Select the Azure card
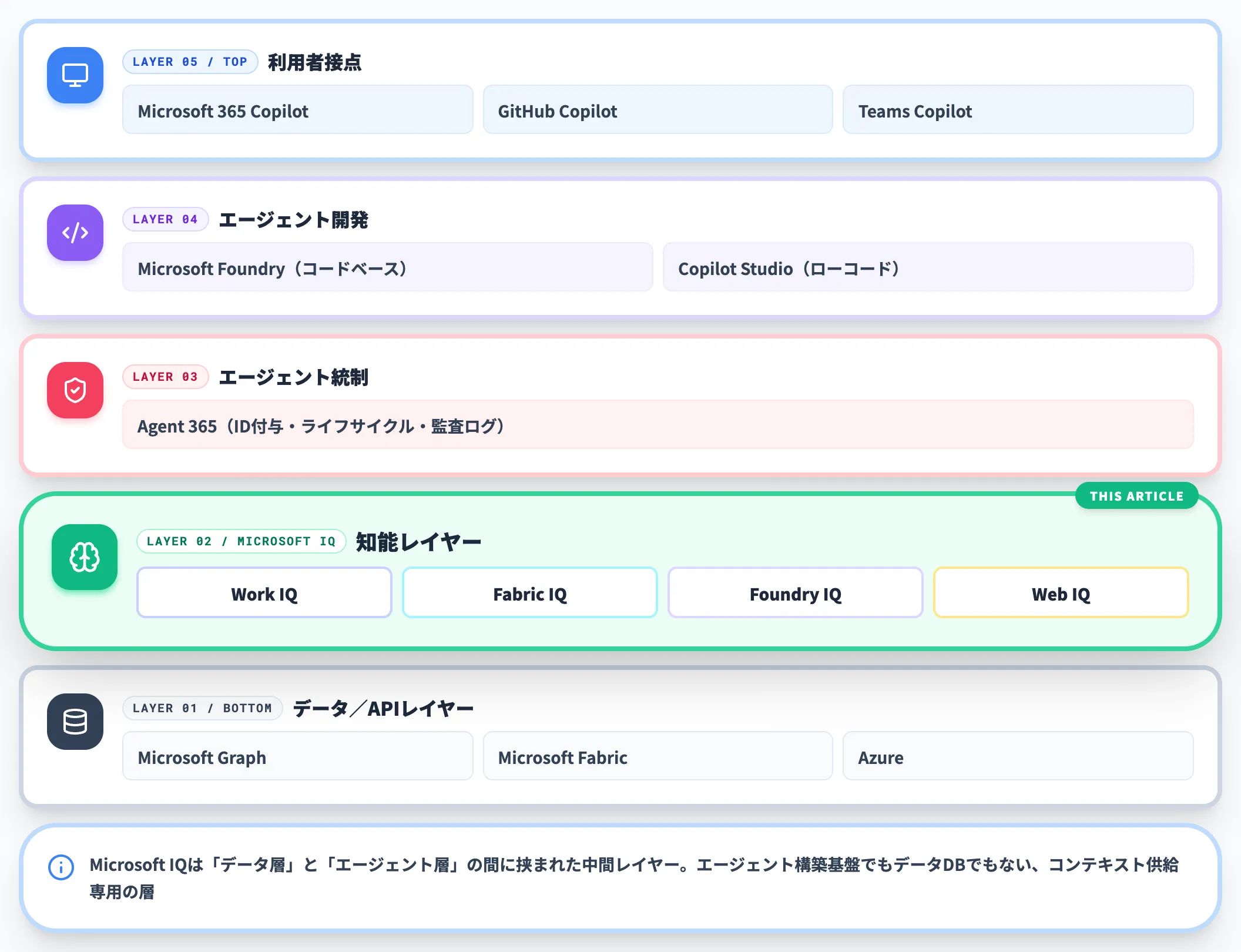The height and width of the screenshot is (952, 1241). click(x=1018, y=756)
